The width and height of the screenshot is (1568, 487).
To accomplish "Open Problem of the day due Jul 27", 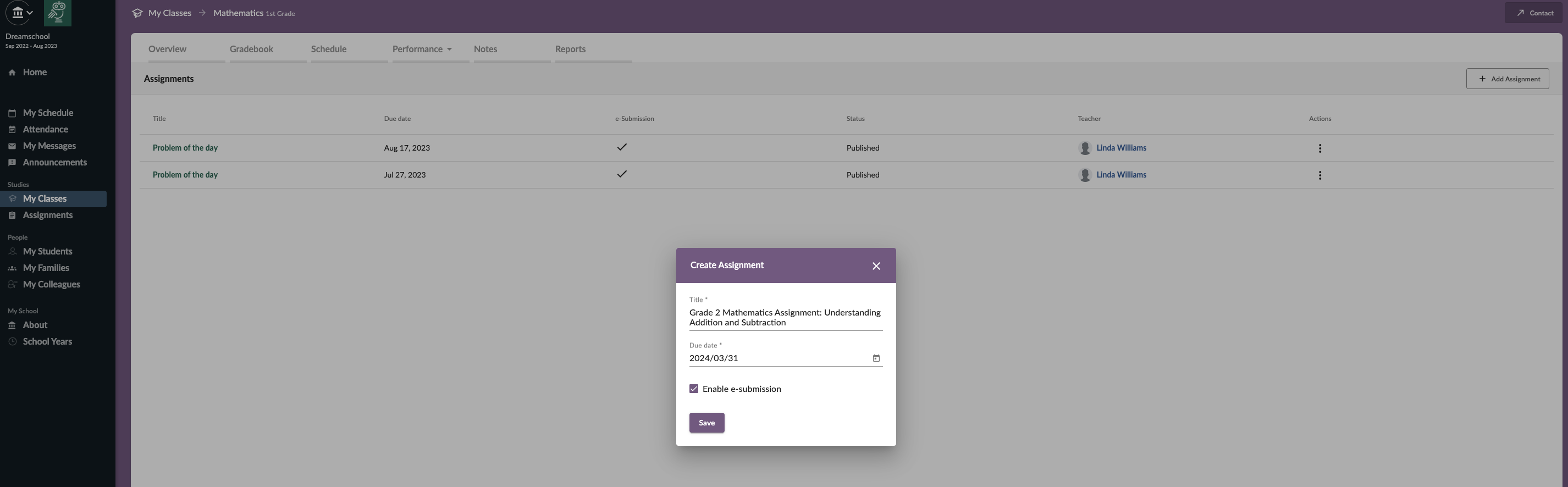I will click(x=185, y=175).
